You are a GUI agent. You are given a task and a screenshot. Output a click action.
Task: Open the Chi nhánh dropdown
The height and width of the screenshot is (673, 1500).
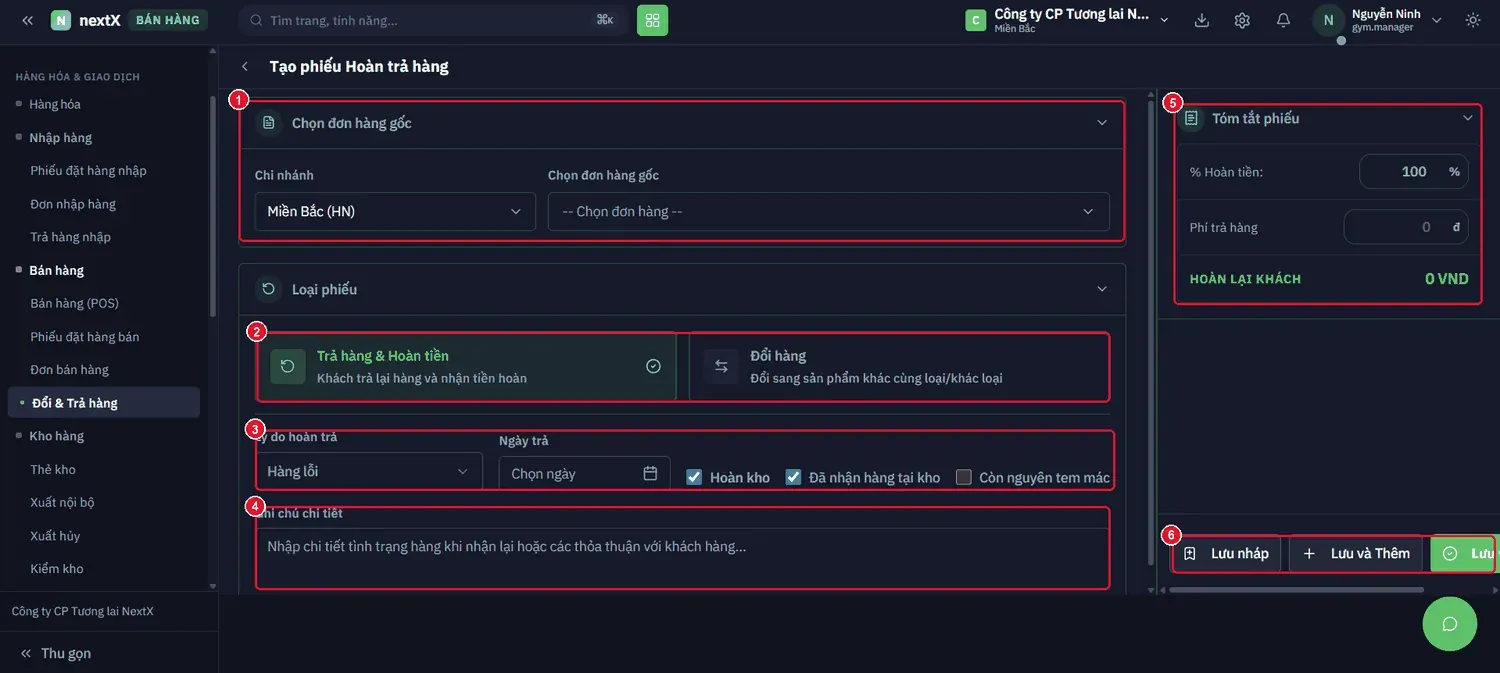point(395,211)
